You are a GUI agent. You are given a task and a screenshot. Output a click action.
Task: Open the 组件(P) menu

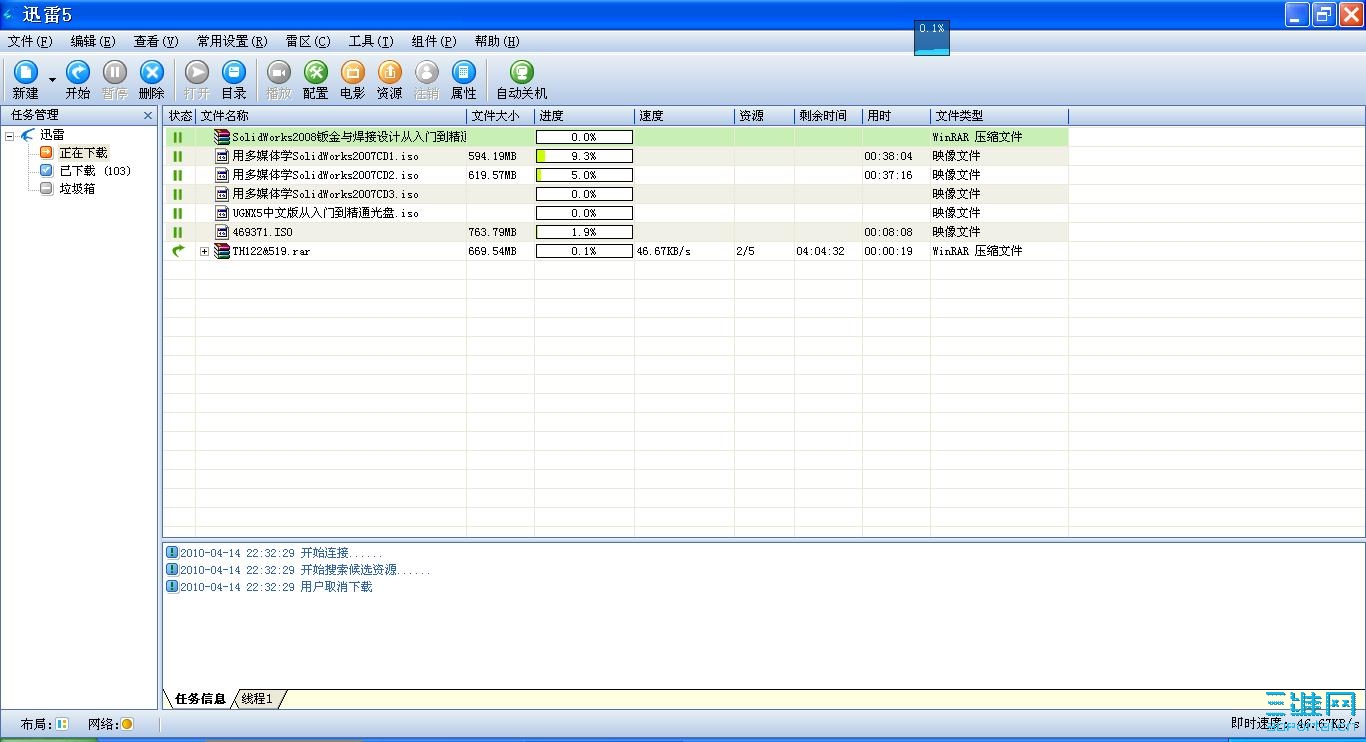(x=434, y=41)
